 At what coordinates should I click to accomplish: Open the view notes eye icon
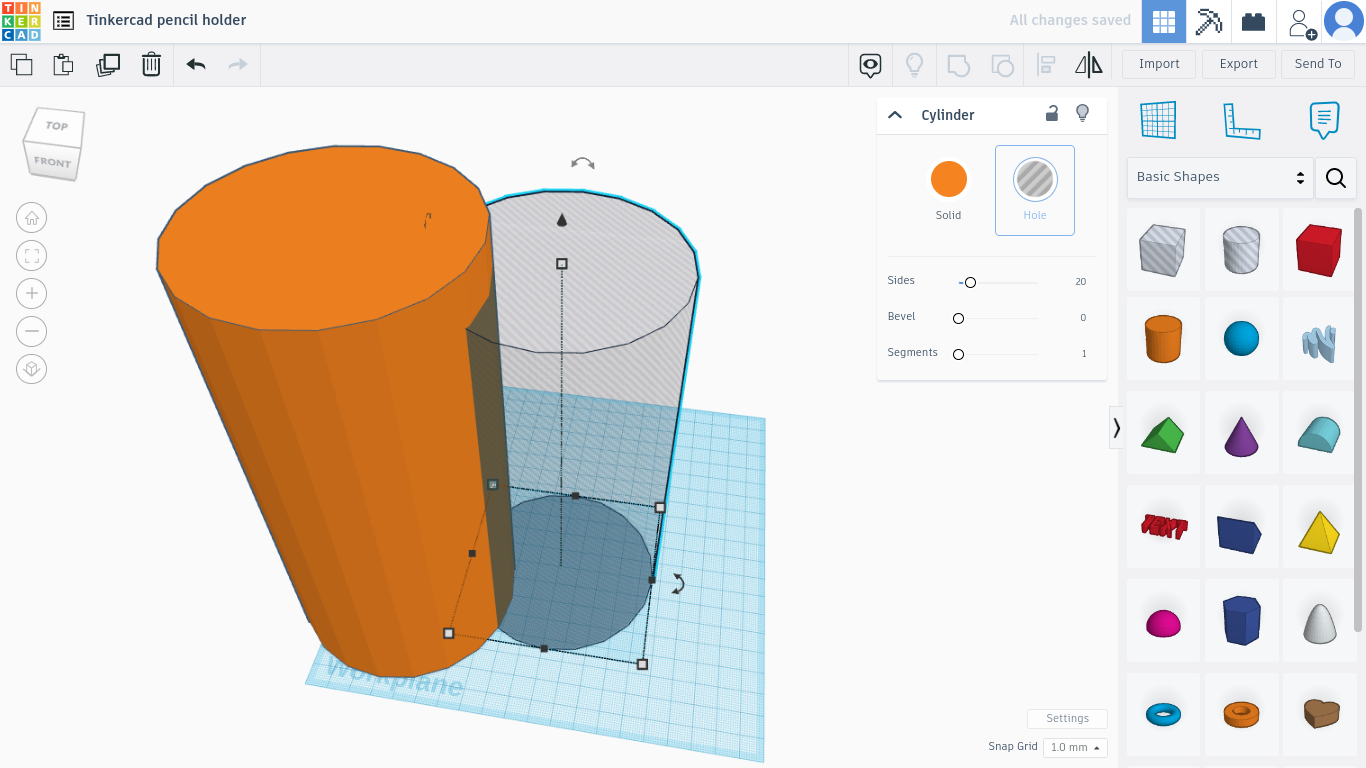click(x=870, y=66)
